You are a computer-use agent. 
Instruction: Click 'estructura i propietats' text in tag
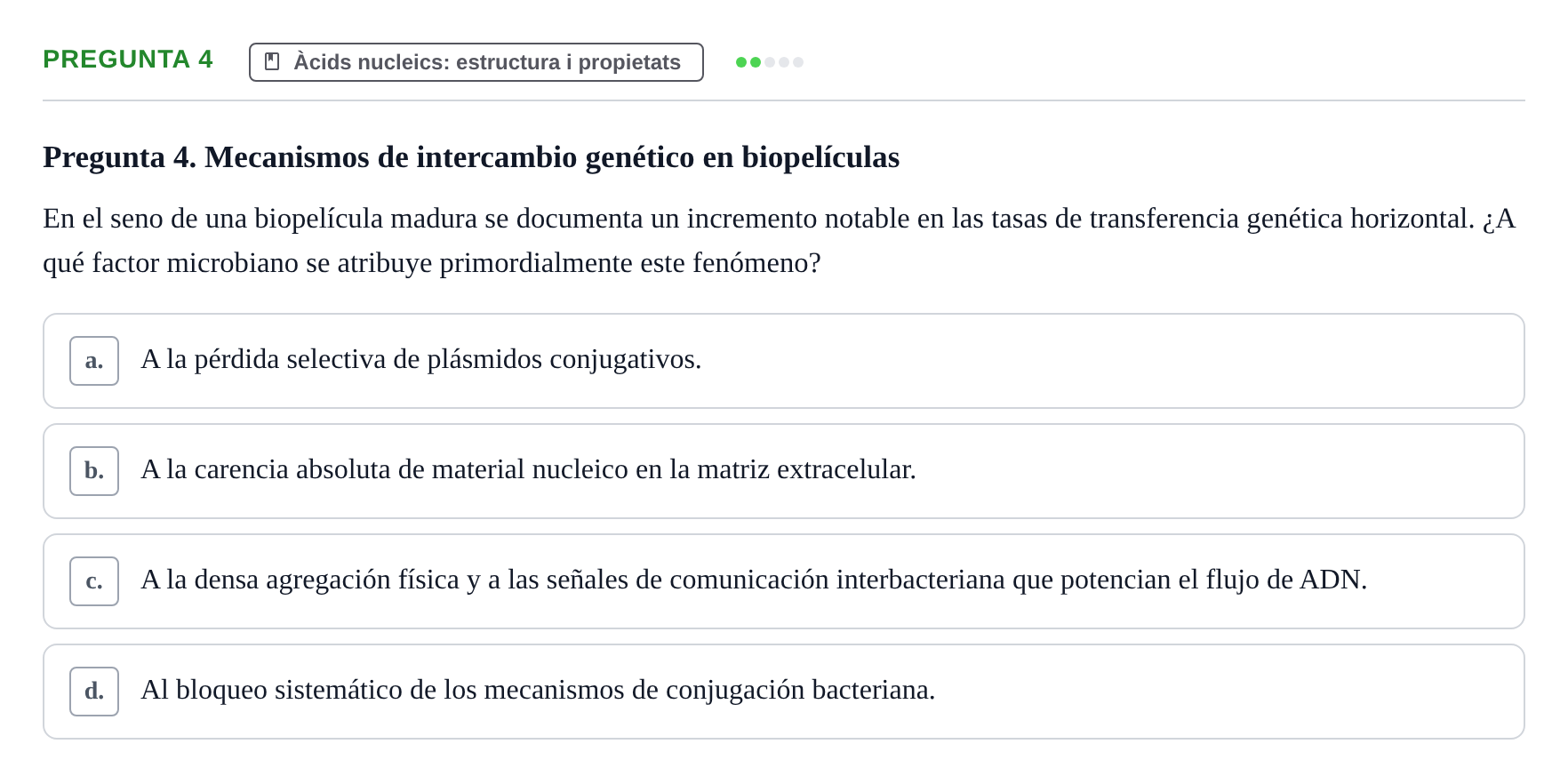click(x=568, y=62)
